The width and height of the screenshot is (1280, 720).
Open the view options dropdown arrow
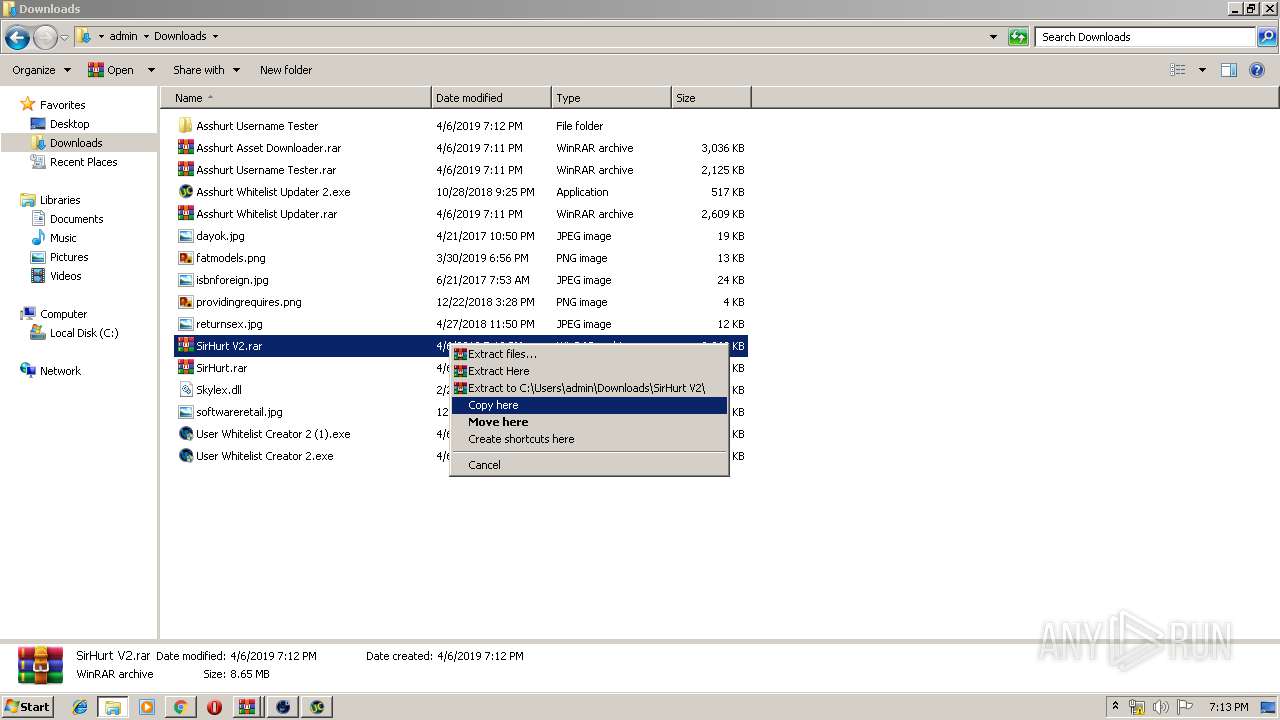coord(1202,70)
